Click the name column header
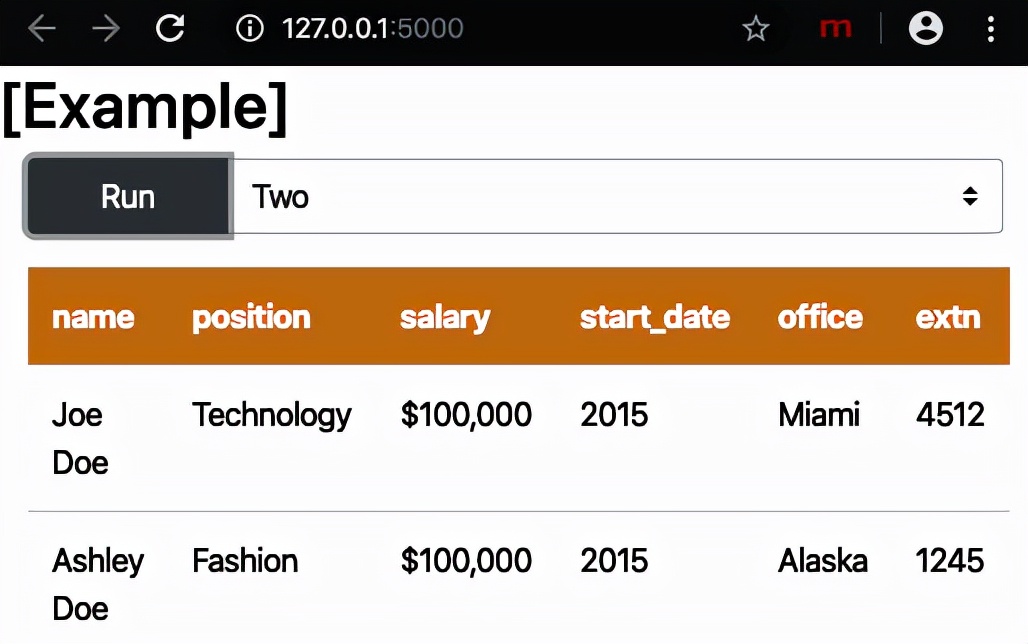The image size is (1028, 644). tap(93, 317)
